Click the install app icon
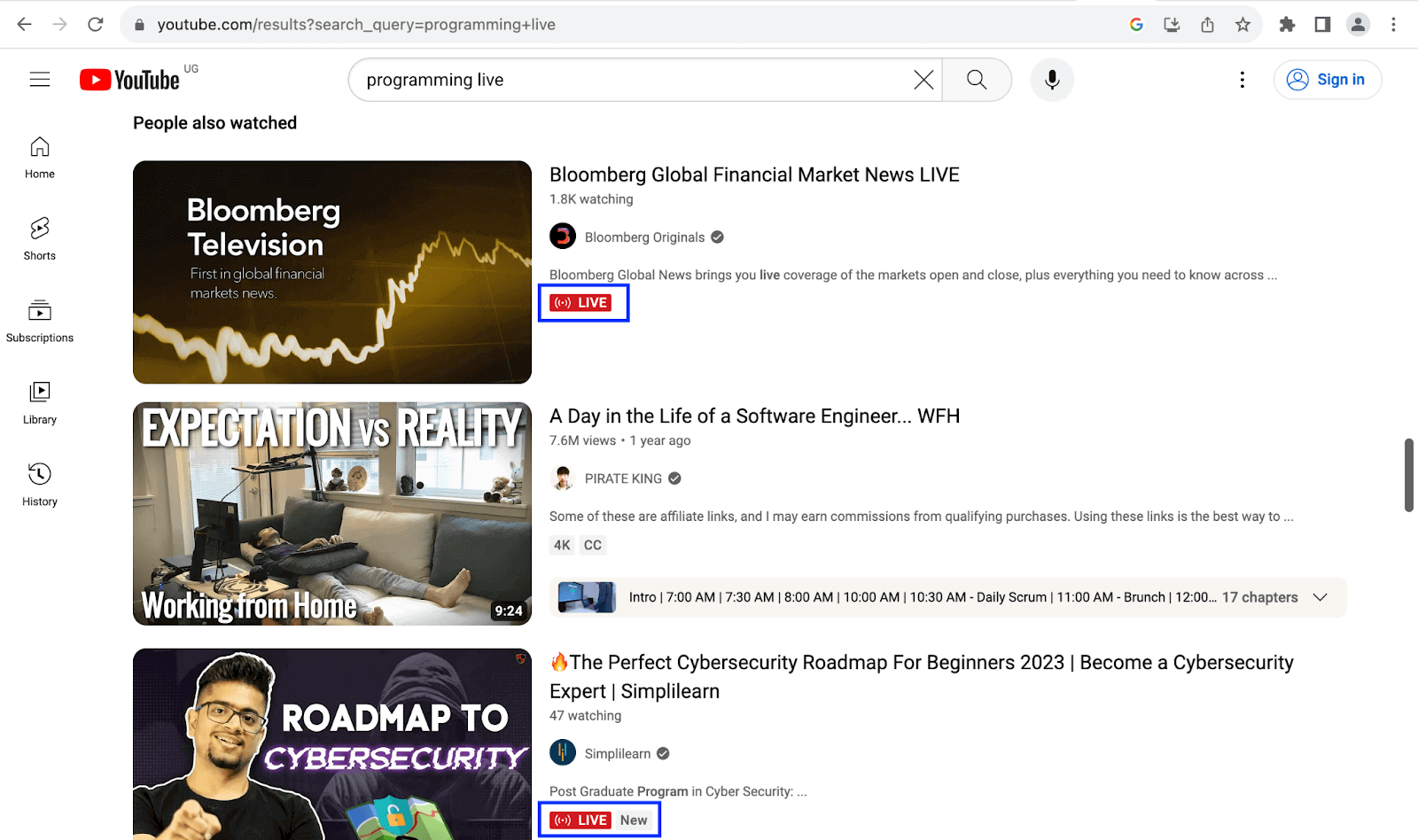Screen dimensions: 1418x840 (1172, 25)
